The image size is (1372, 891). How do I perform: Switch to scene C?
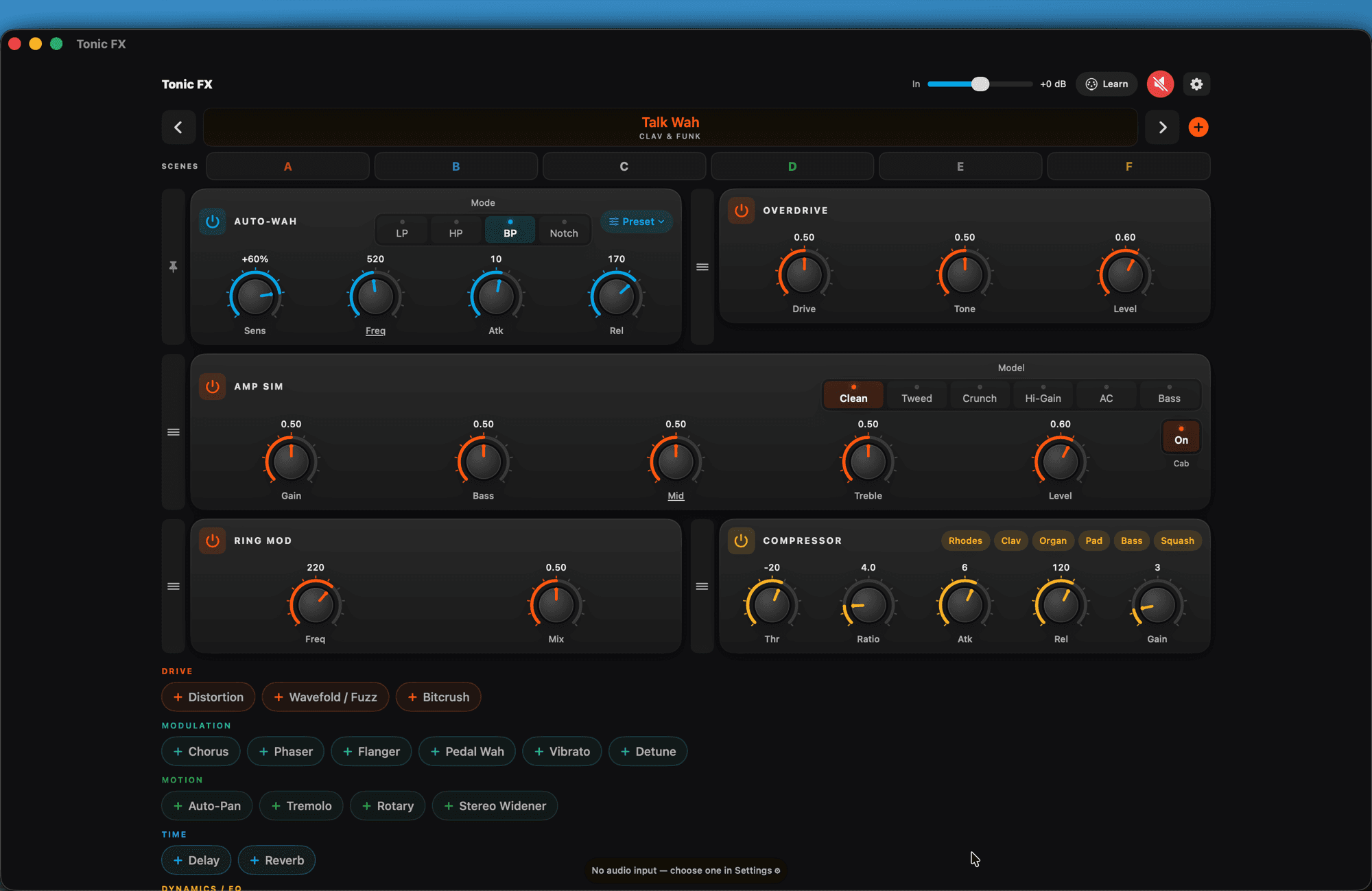click(x=624, y=167)
